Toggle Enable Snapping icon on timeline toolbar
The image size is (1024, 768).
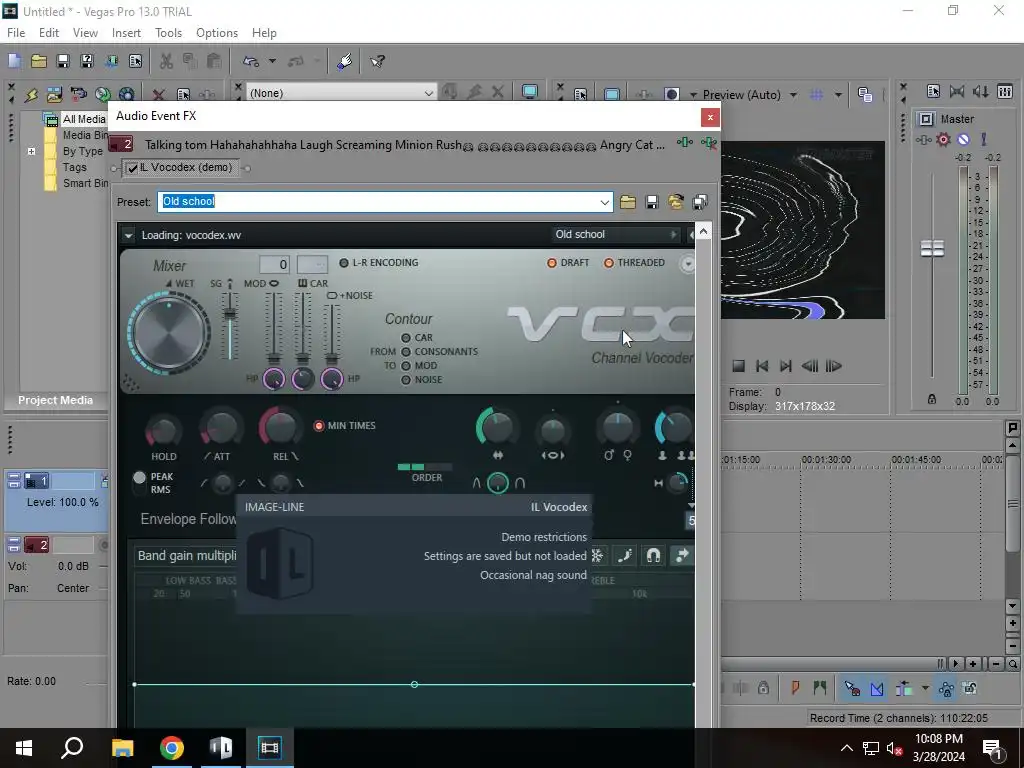pos(852,688)
